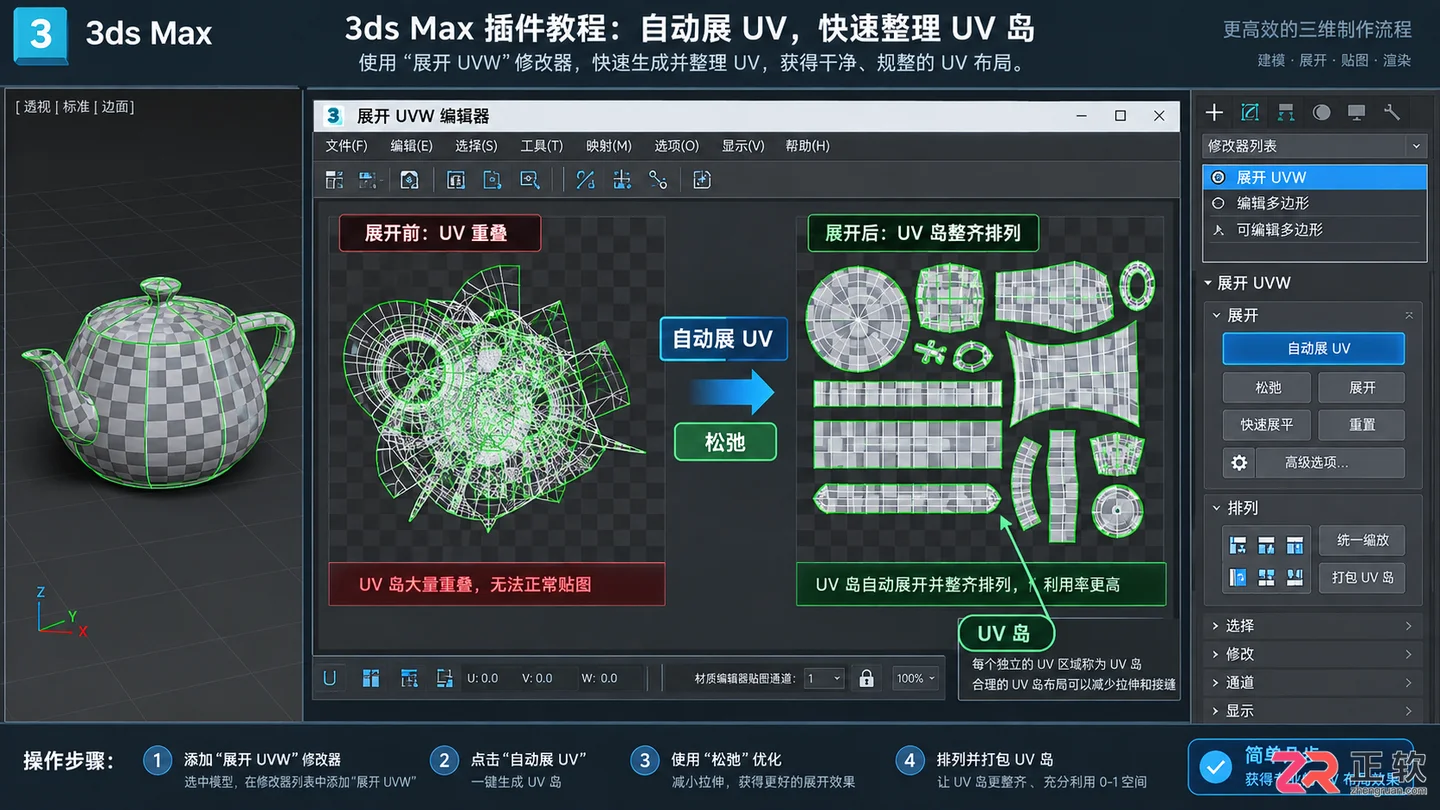
Task: Open the 修改器列表 dropdown
Action: [x=1314, y=146]
